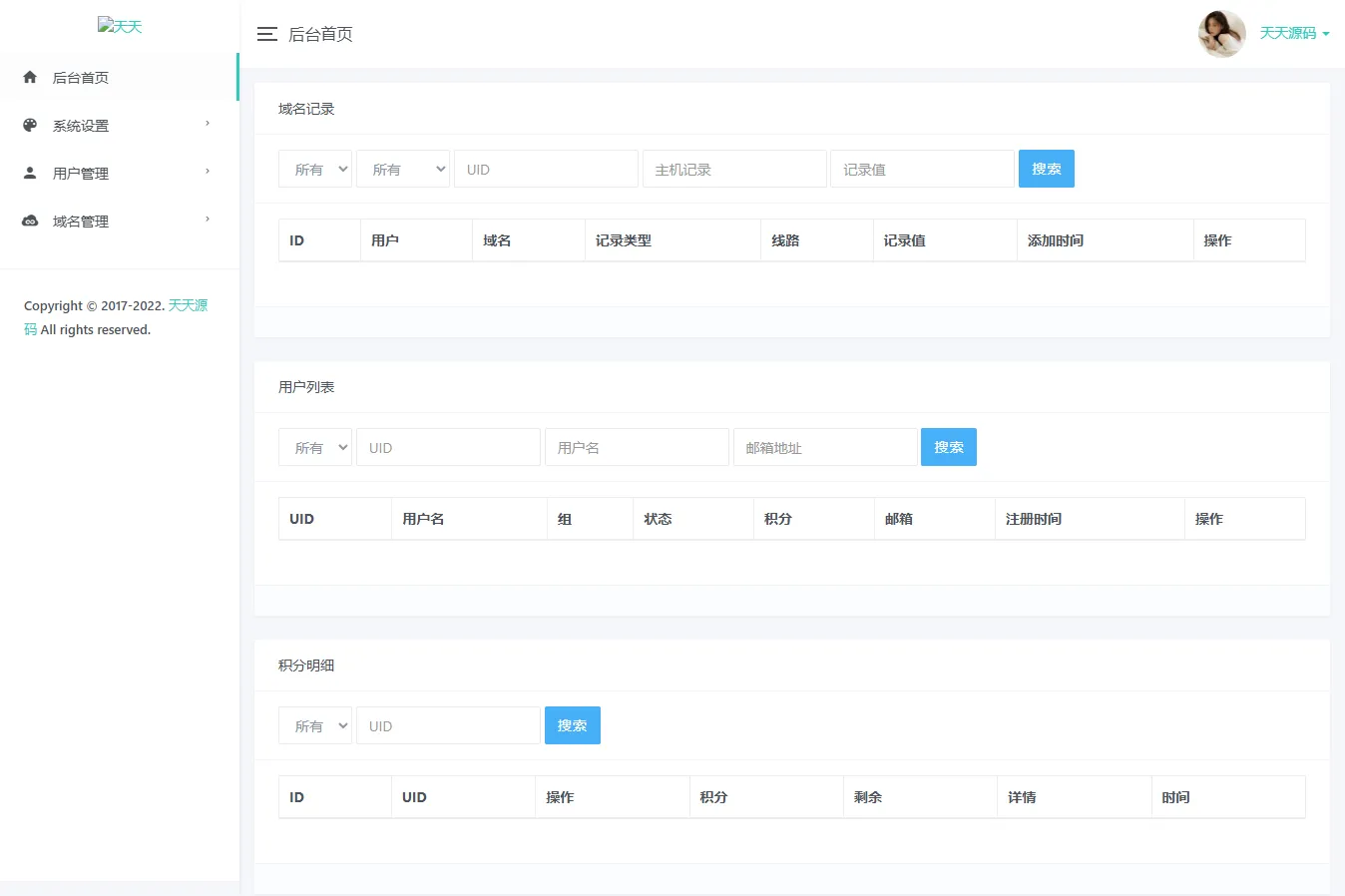
Task: Click 积分明细 panel title
Action: click(x=306, y=666)
